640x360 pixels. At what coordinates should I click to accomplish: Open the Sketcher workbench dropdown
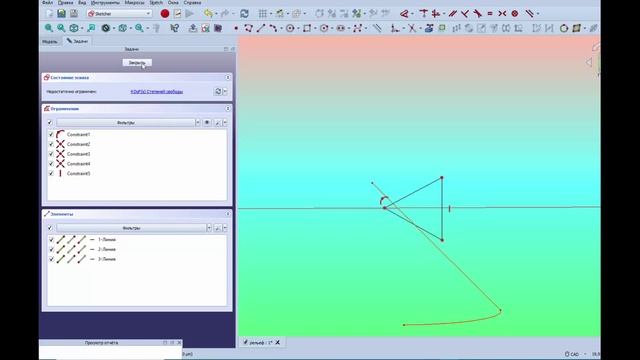pos(119,13)
